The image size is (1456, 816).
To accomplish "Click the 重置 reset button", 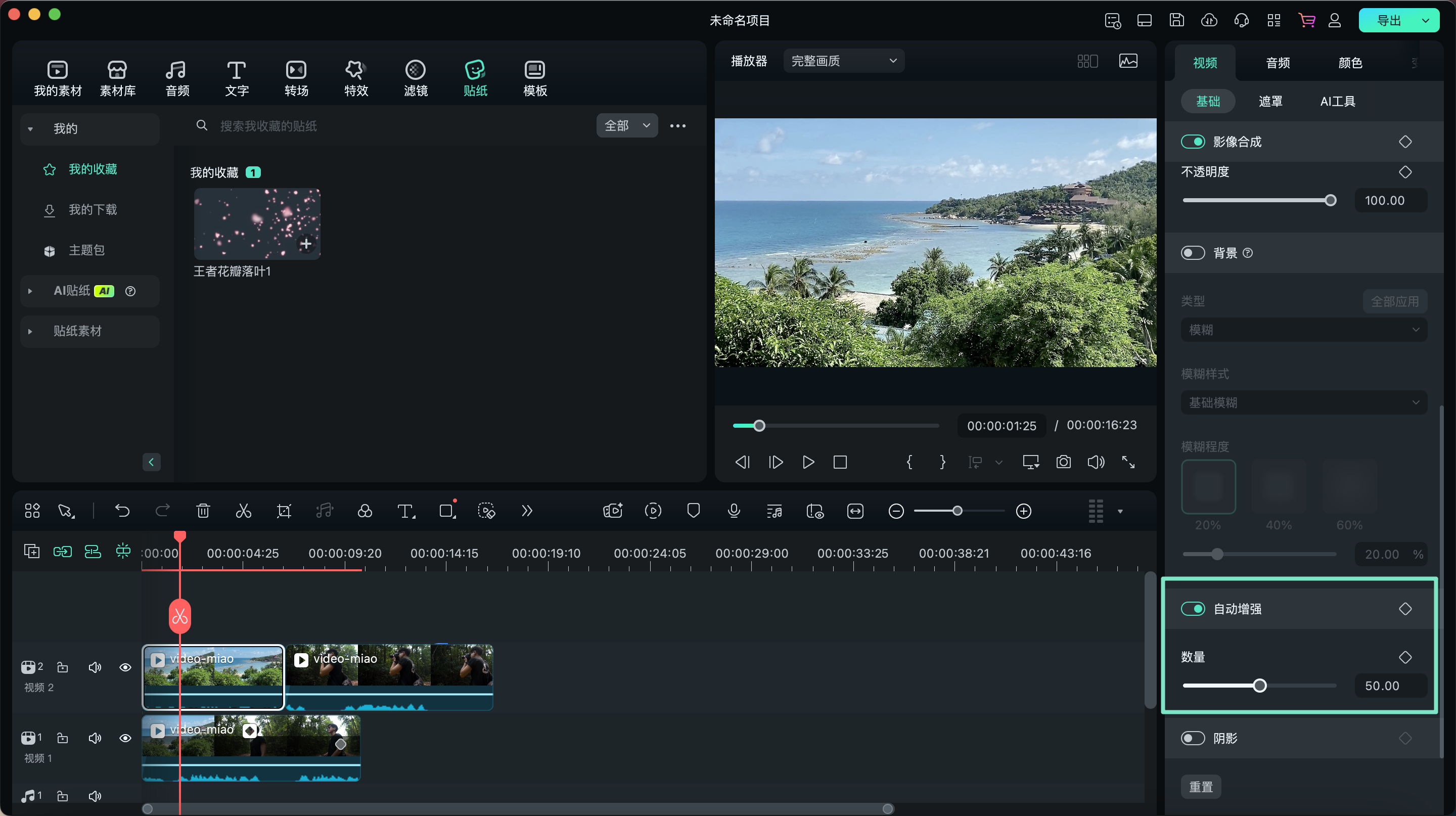I will coord(1201,787).
